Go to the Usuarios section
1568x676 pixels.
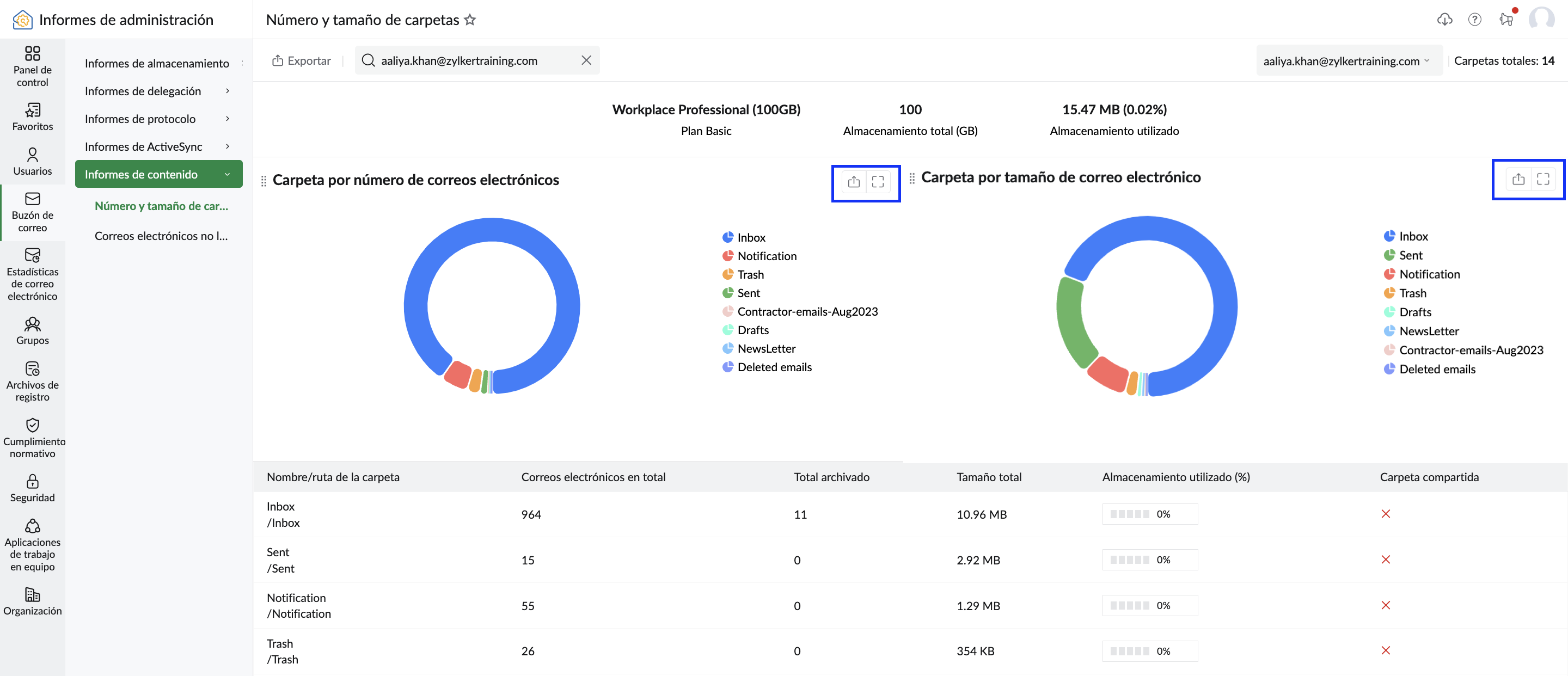[x=32, y=161]
